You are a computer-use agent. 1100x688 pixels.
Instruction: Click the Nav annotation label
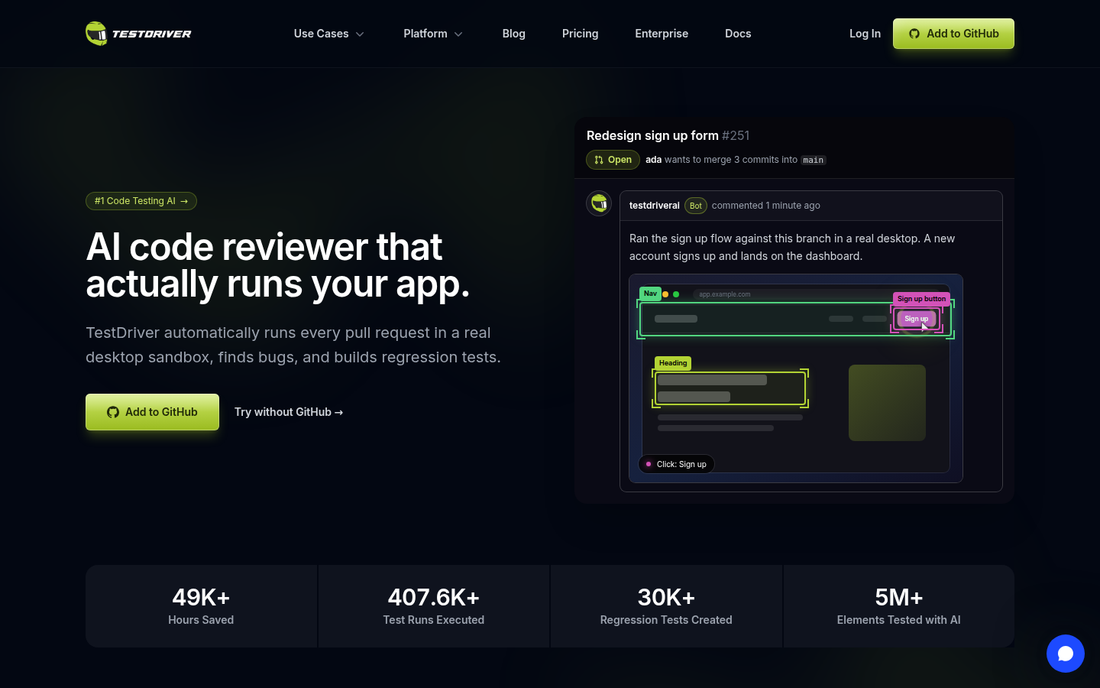(650, 293)
